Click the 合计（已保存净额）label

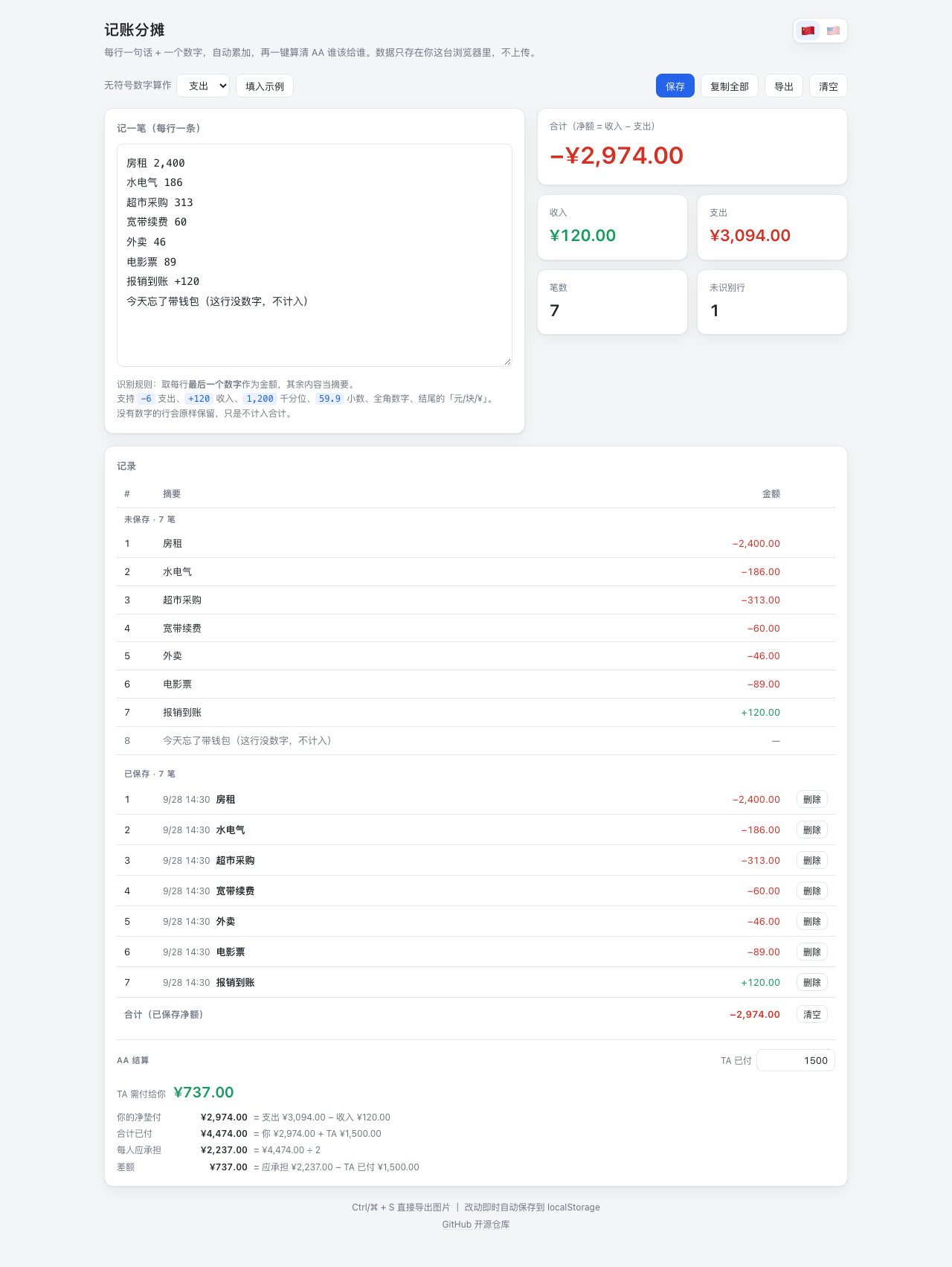click(164, 1015)
